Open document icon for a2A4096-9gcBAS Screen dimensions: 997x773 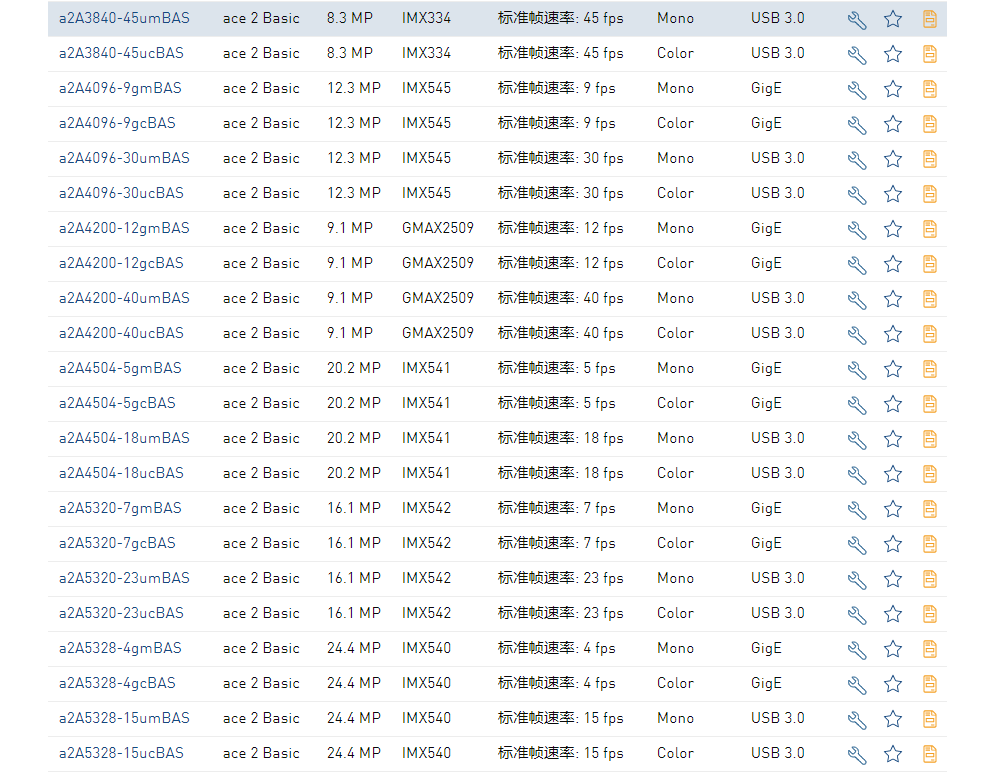coord(930,124)
